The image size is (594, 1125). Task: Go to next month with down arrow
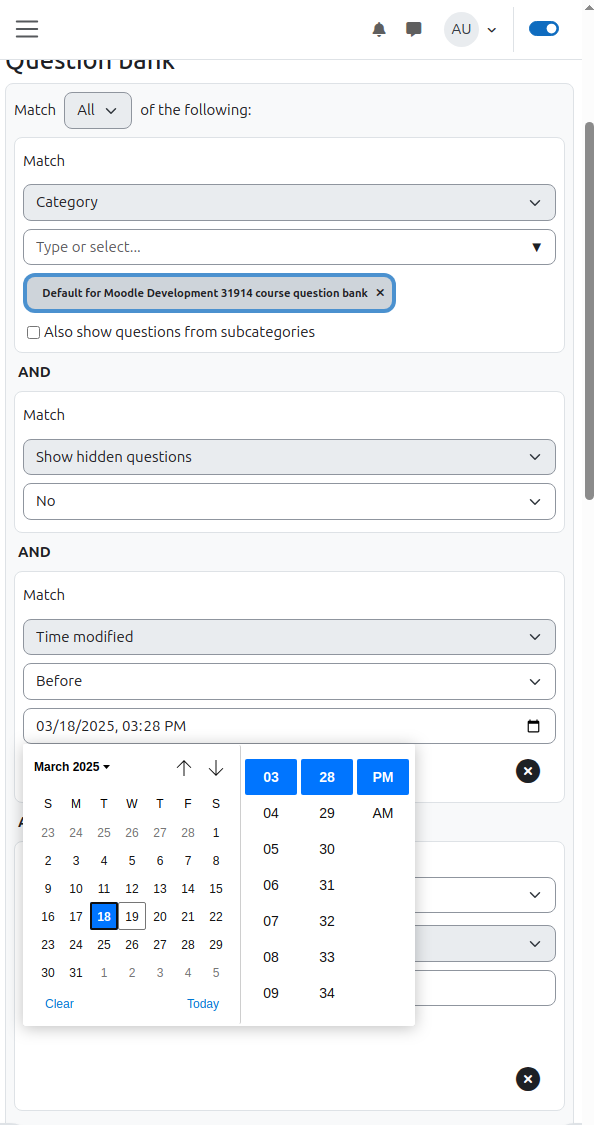click(x=216, y=768)
